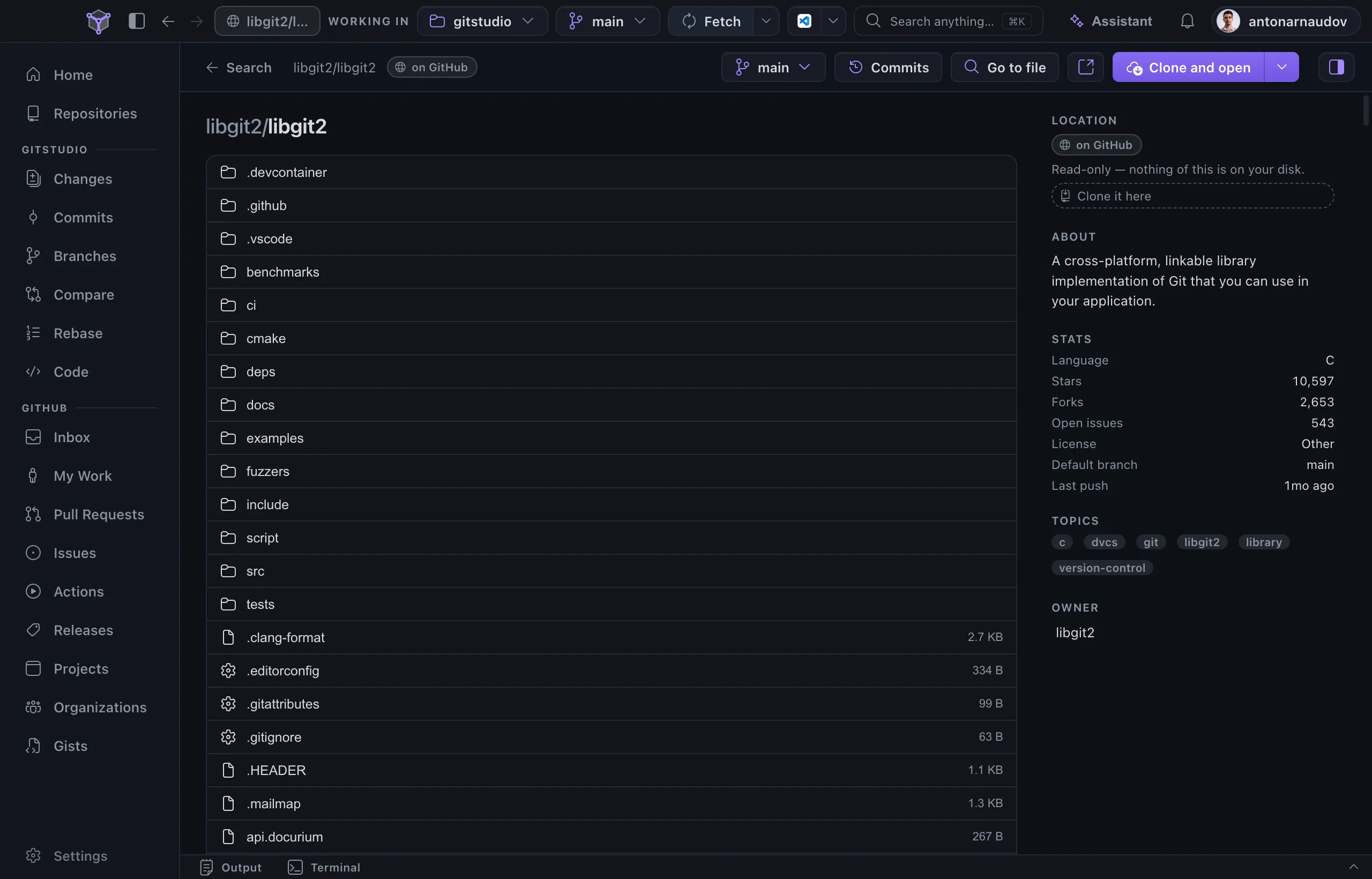Toggle the right details panel

coord(1336,68)
